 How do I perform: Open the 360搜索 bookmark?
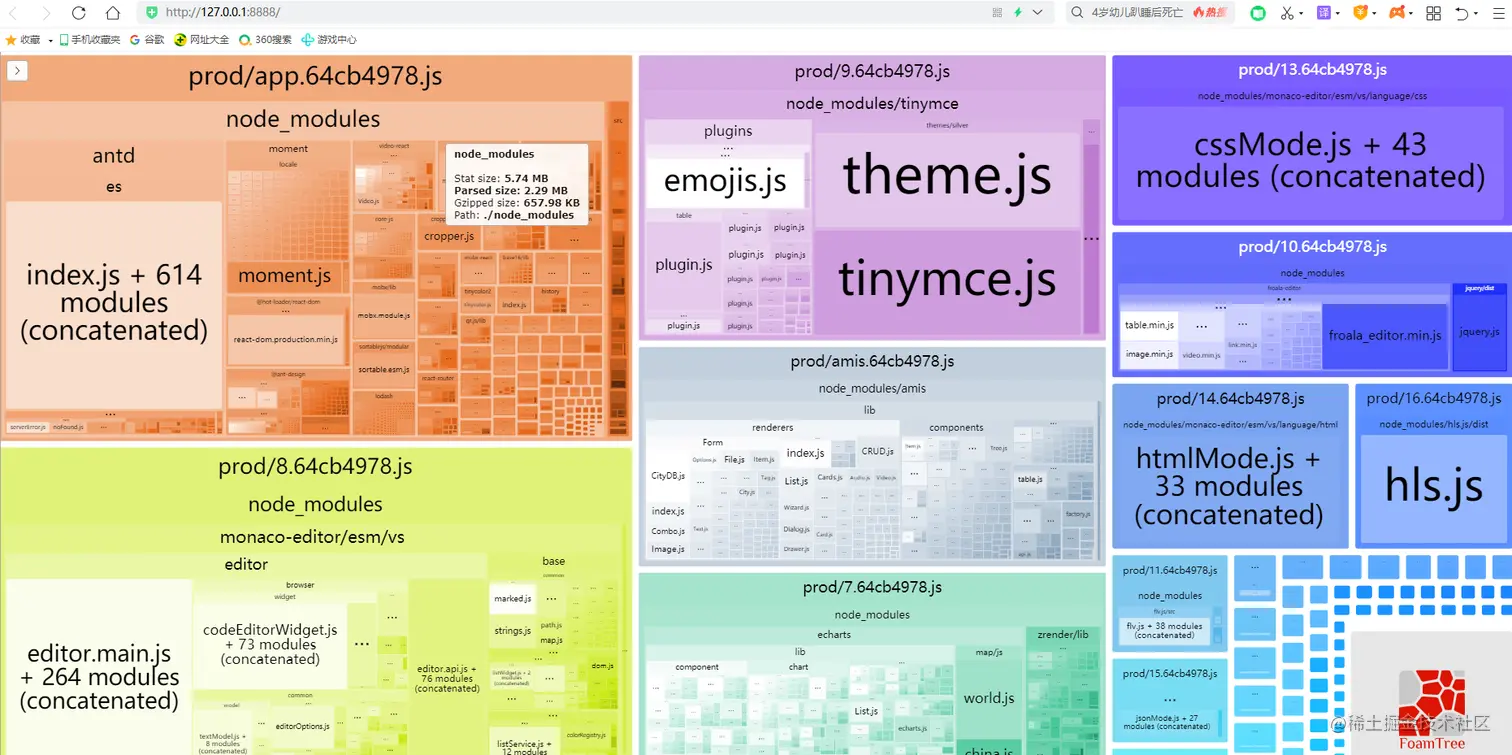pyautogui.click(x=265, y=40)
